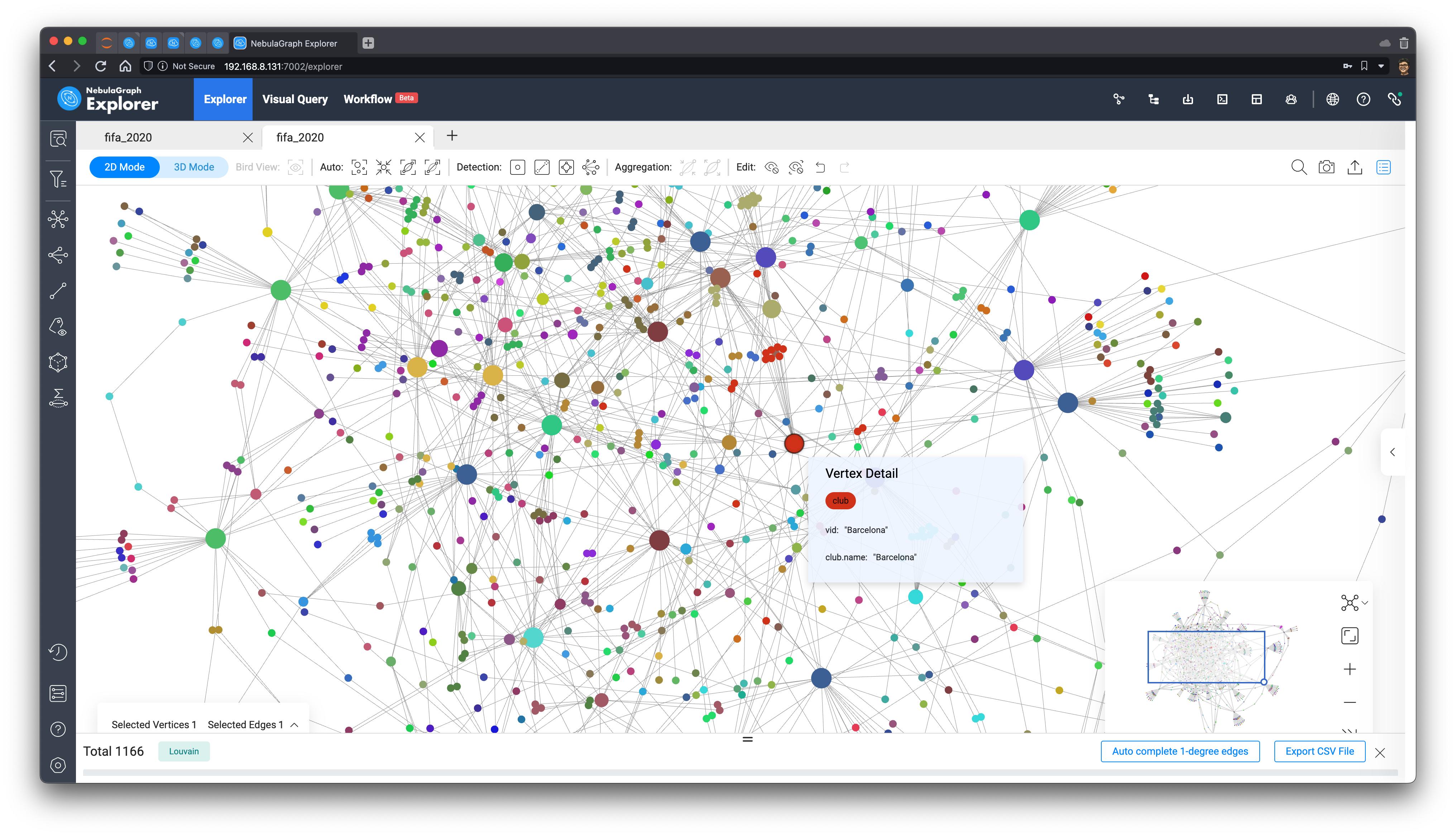Click Auto complete 1-degree edges
The image size is (1456, 836).
1180,751
